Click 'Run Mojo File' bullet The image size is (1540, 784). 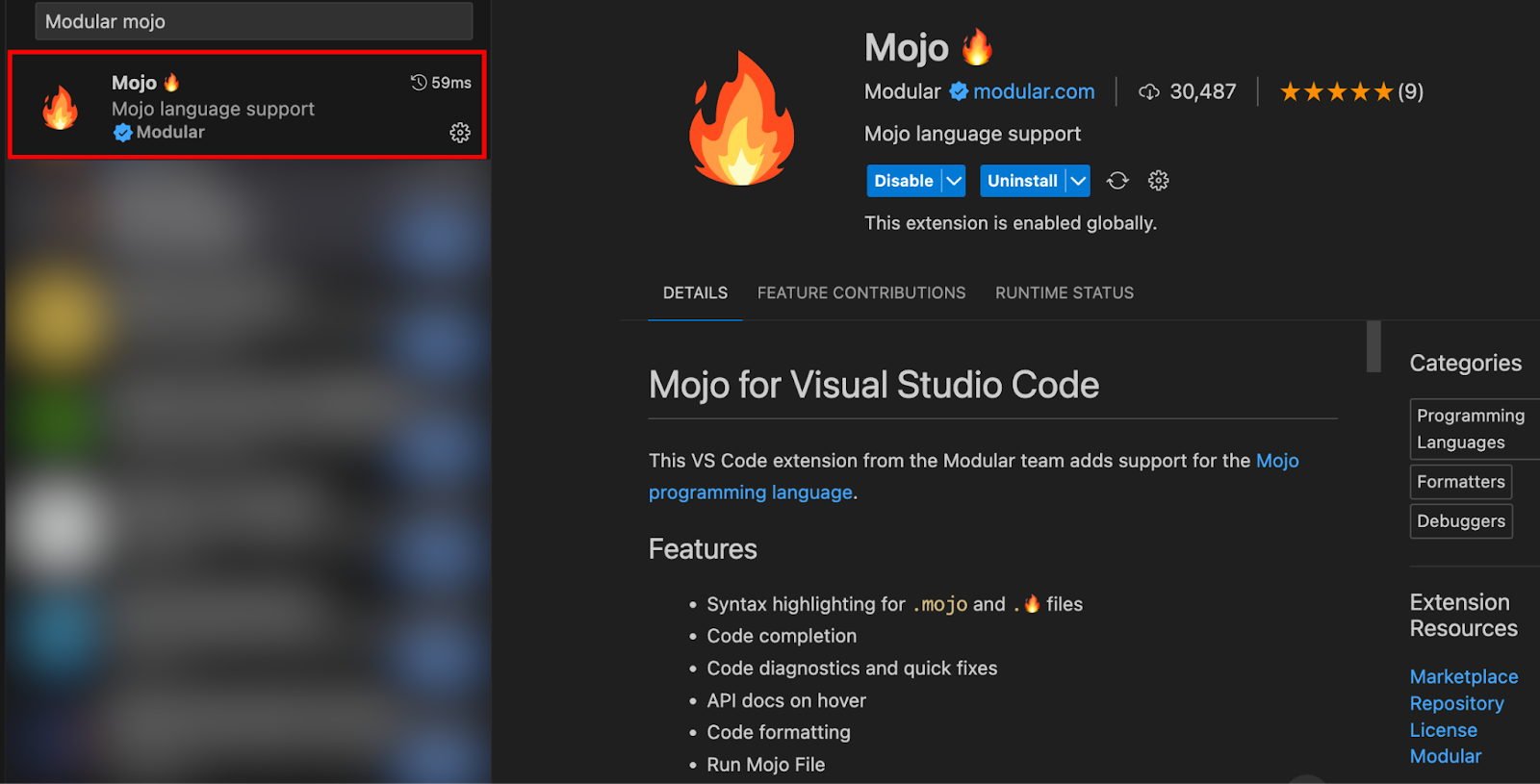(x=766, y=765)
